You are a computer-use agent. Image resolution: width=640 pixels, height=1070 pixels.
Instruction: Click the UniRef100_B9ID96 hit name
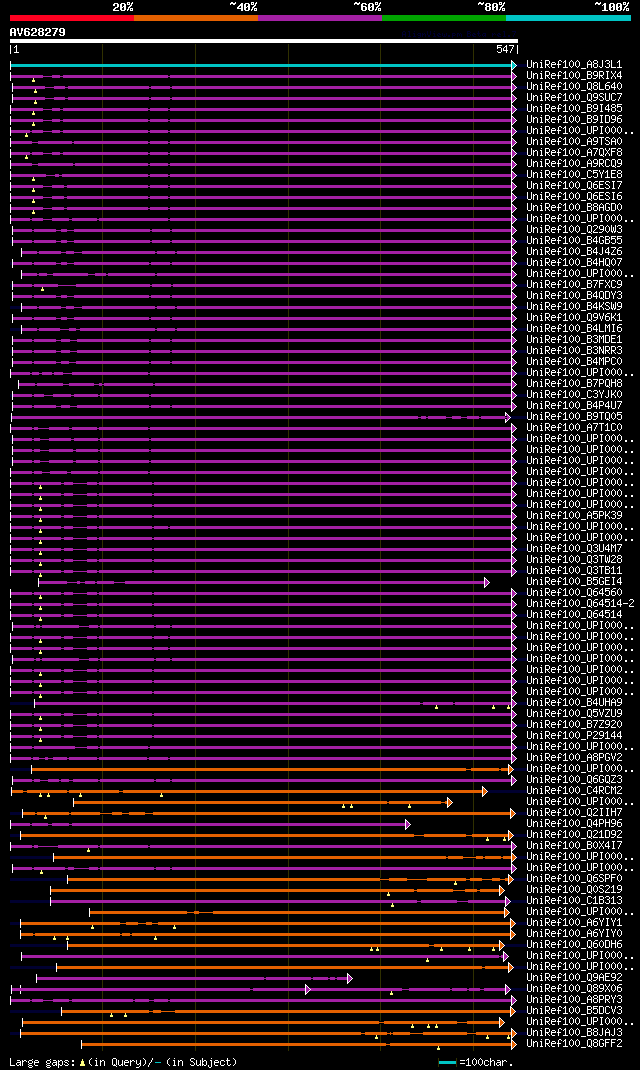point(574,119)
